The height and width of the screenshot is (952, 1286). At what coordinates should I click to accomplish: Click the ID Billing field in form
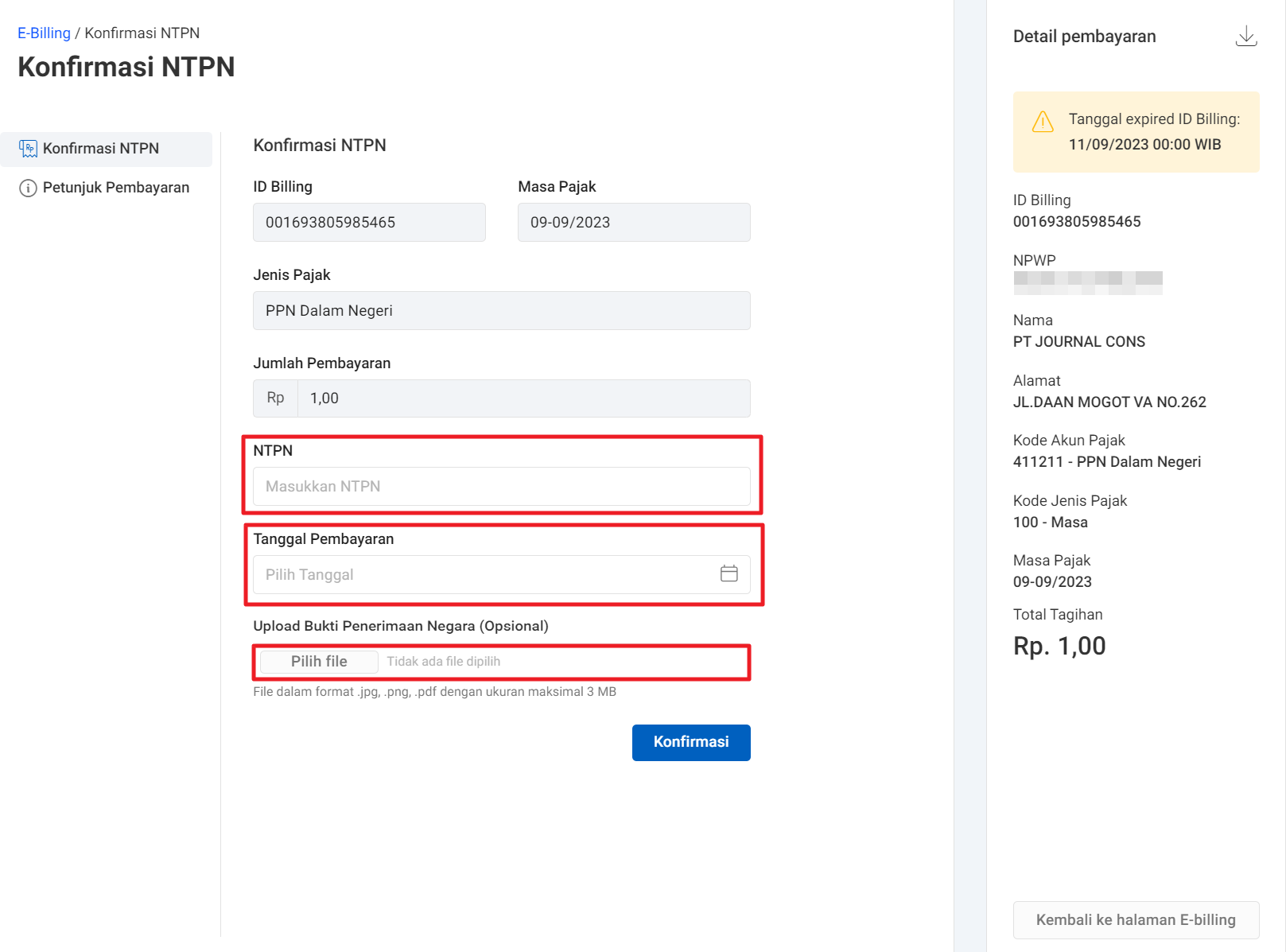369,223
